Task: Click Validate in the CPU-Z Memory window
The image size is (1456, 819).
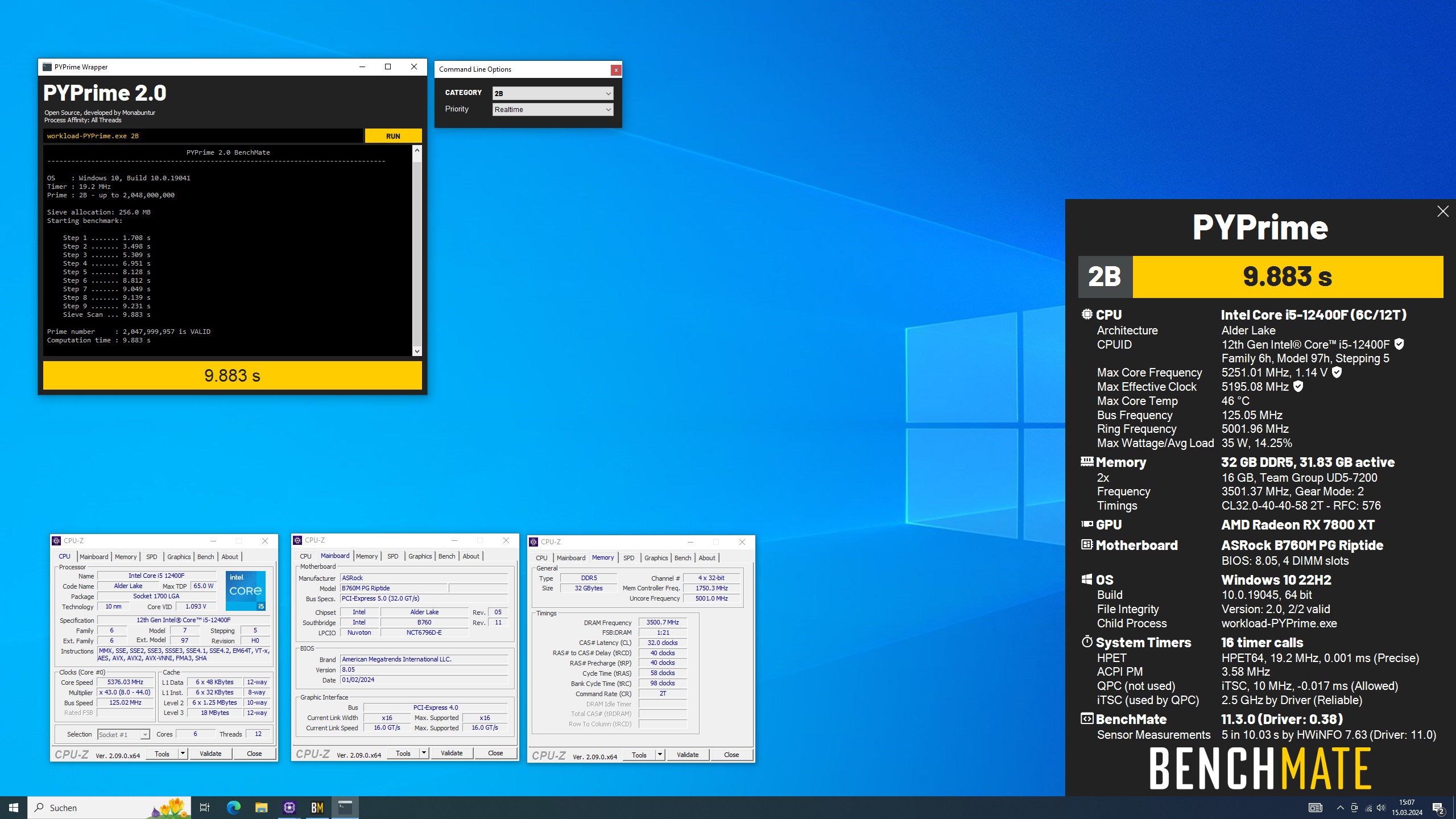Action: click(x=688, y=755)
